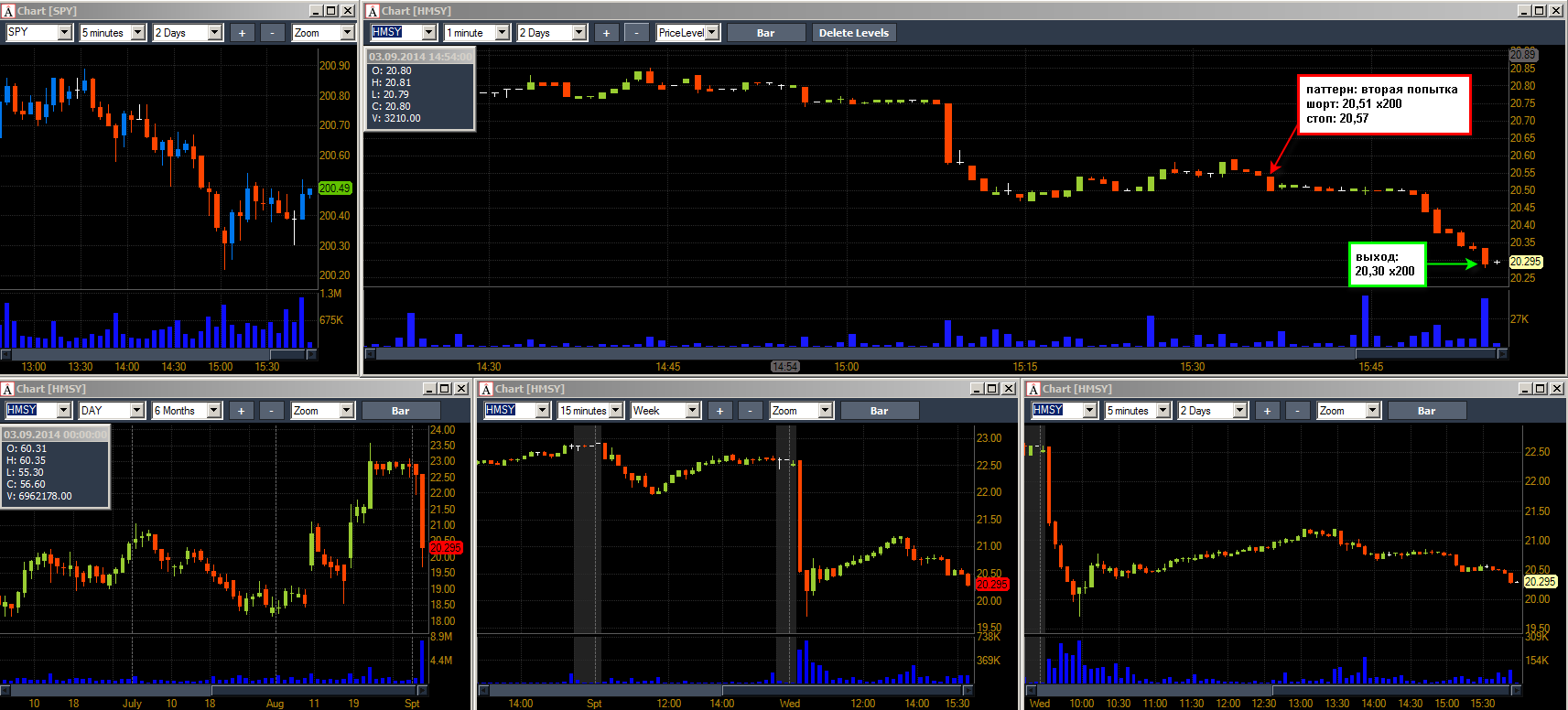1568x710 pixels.
Task: Click minus button on HMSY 1 minute chart
Action: pos(636,32)
